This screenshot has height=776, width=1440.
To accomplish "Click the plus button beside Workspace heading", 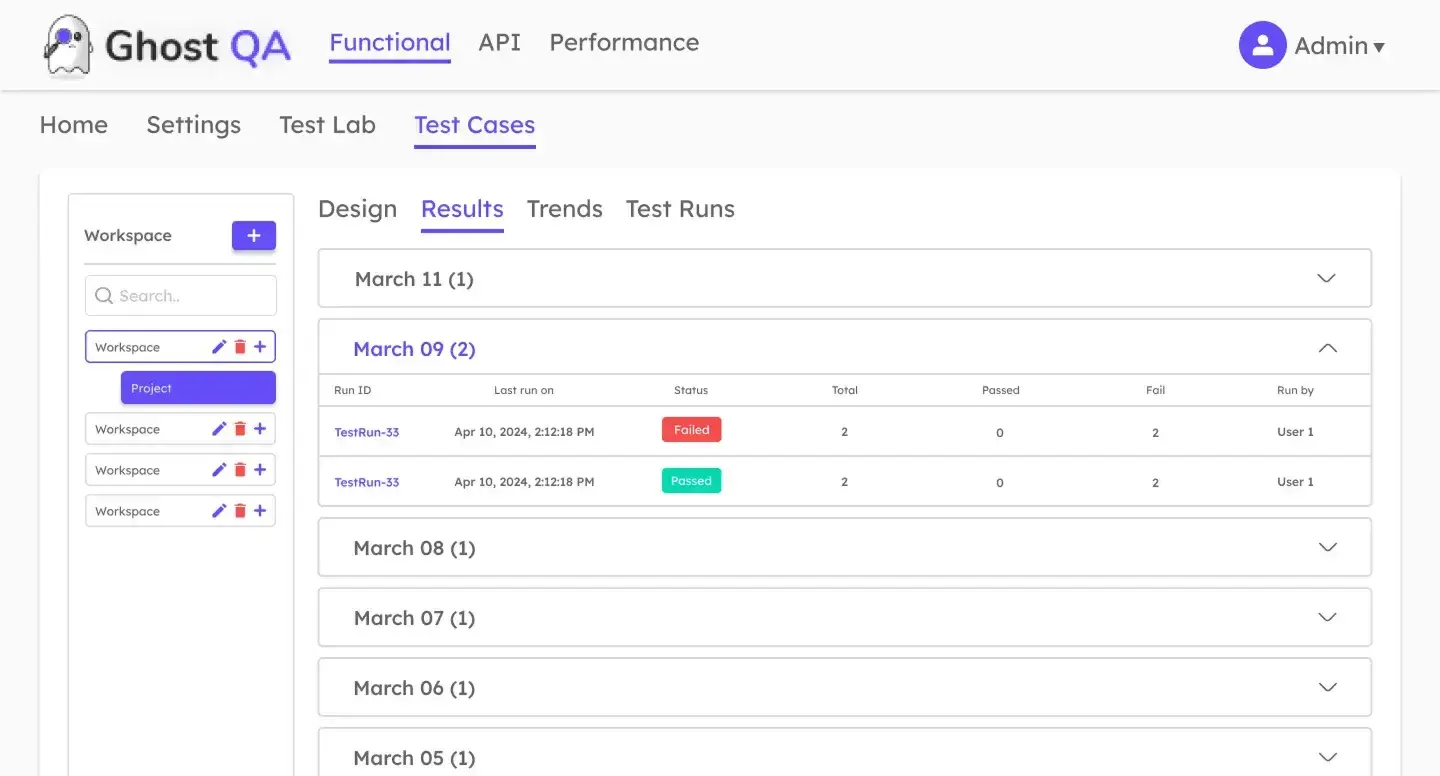I will pyautogui.click(x=254, y=236).
